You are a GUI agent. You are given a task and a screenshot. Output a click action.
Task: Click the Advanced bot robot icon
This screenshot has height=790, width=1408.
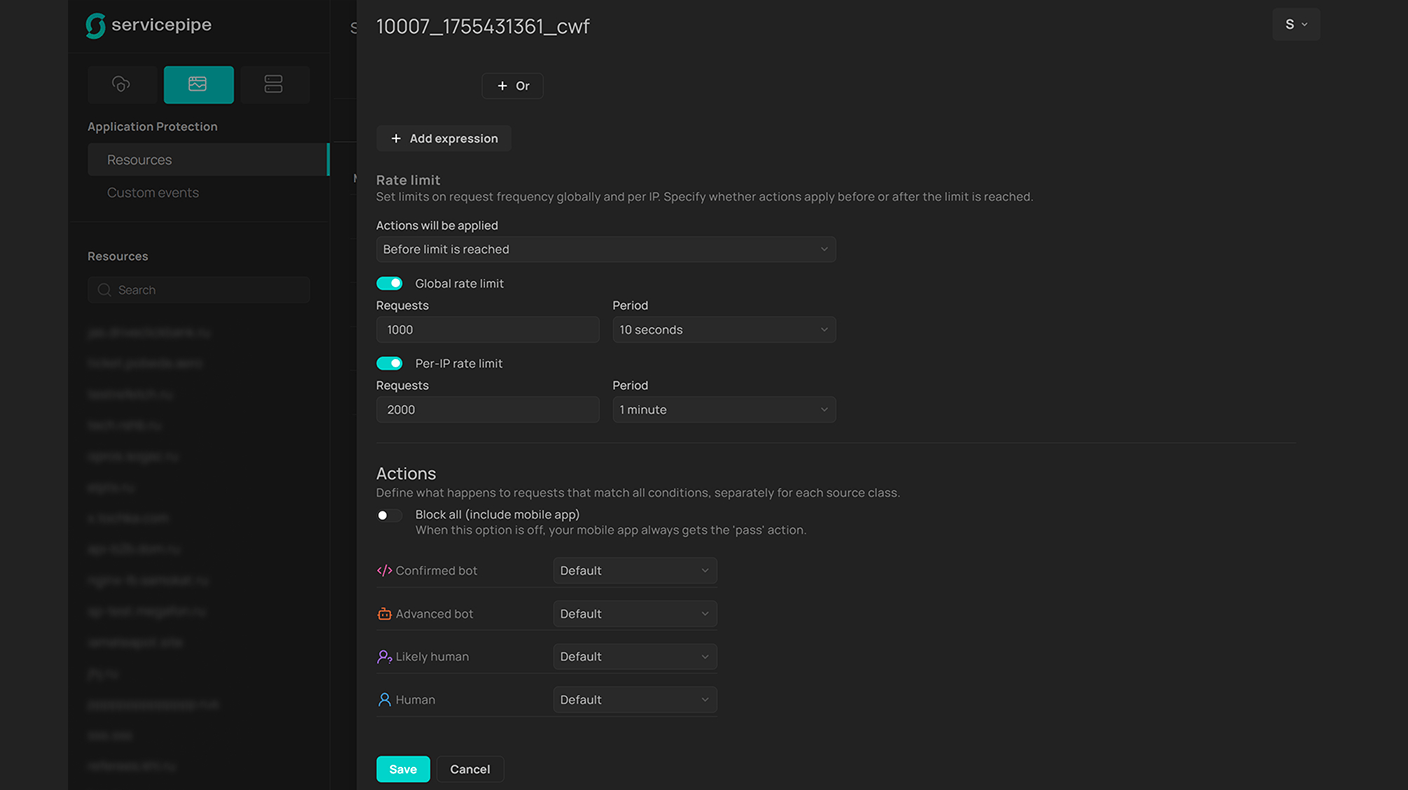pyautogui.click(x=384, y=614)
